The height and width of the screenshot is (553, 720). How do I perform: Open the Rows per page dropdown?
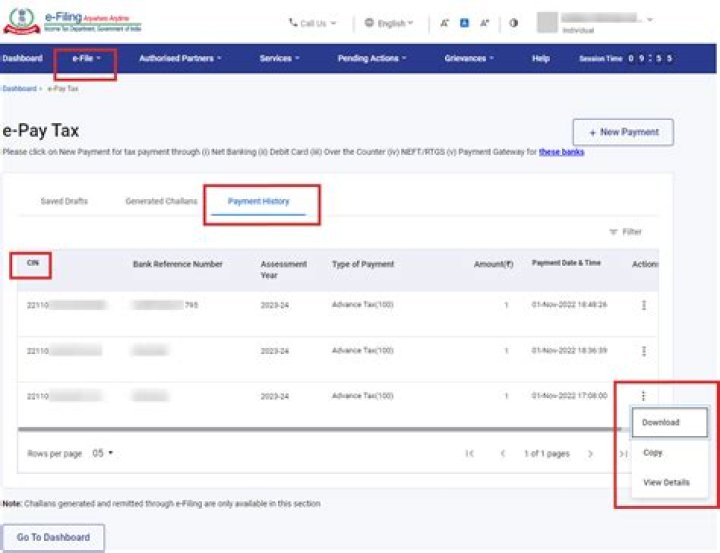(x=102, y=453)
